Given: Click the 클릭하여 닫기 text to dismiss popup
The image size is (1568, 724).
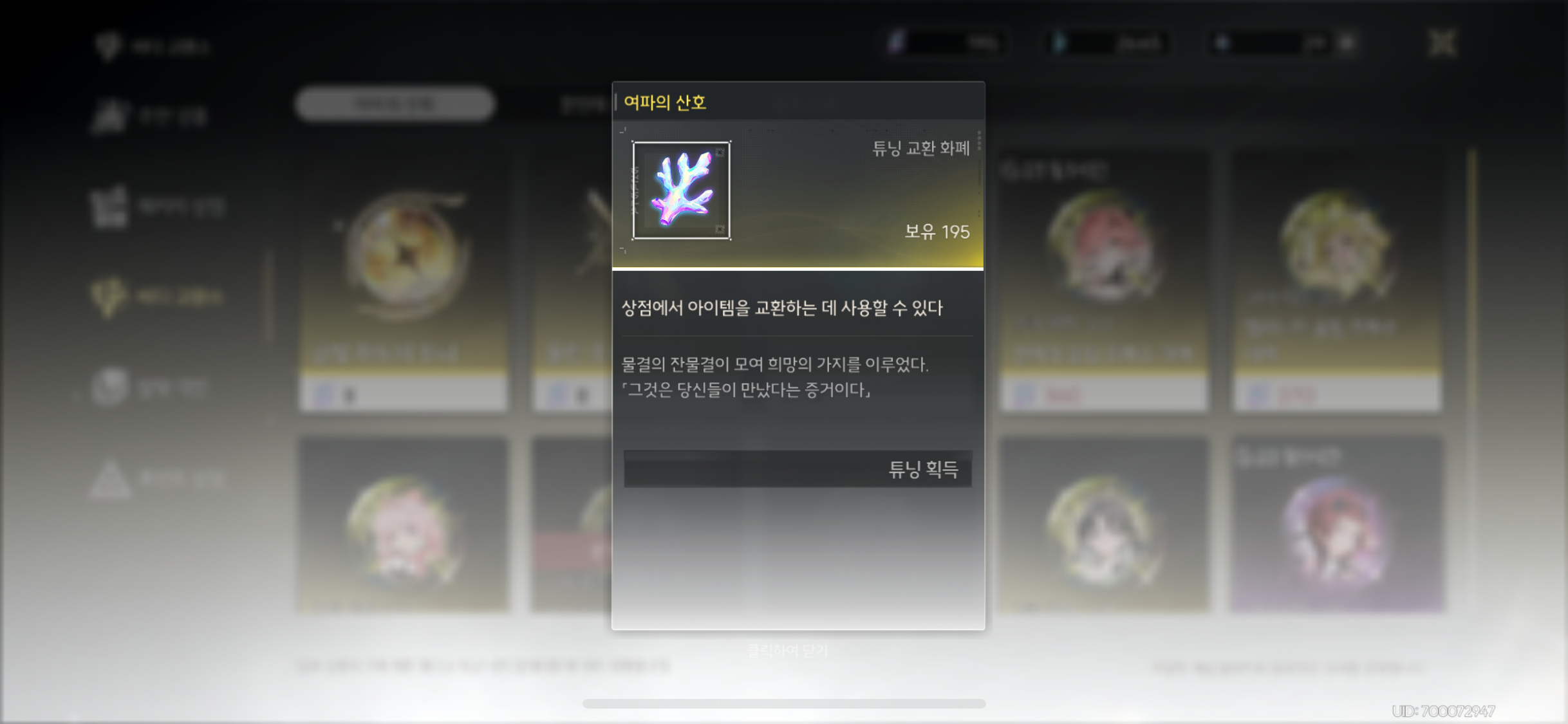Looking at the screenshot, I should pos(787,651).
